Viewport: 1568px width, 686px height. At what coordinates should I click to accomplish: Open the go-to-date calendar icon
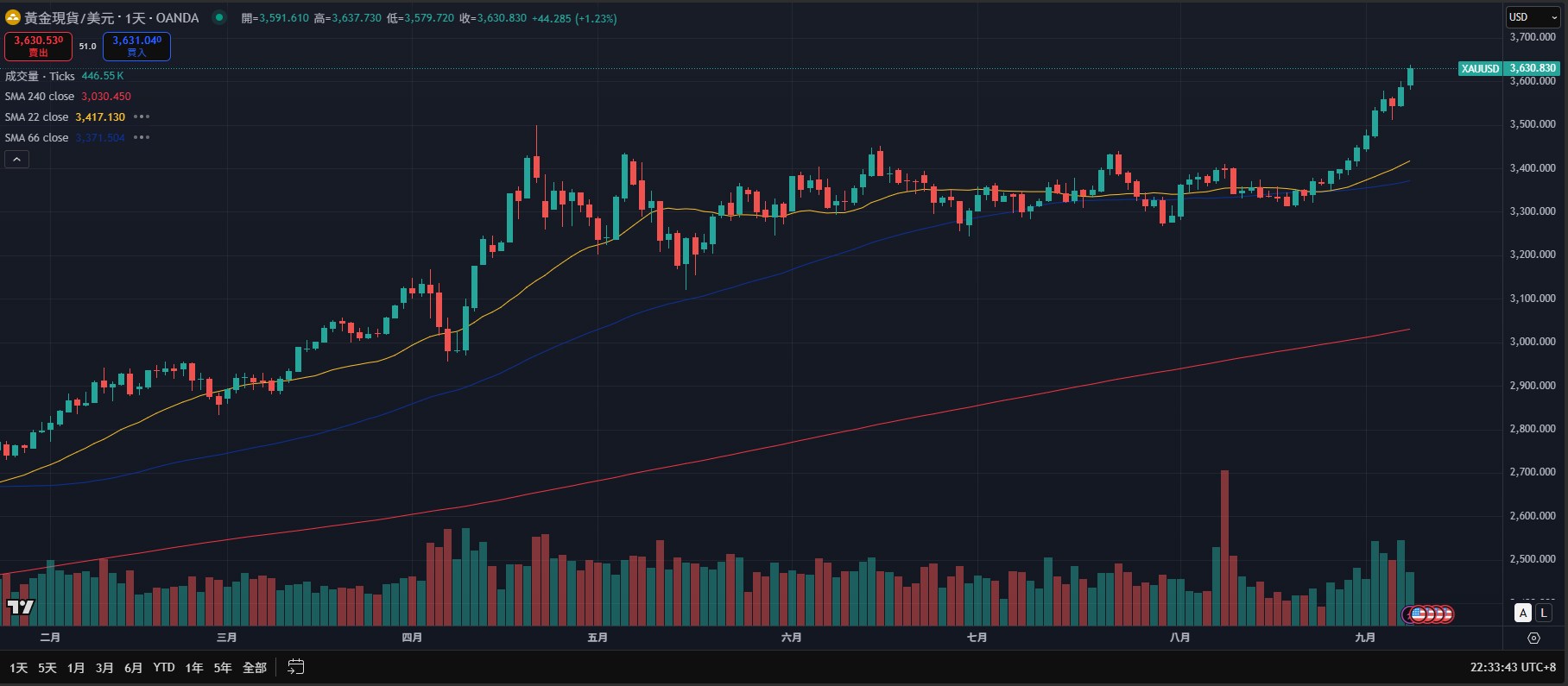(295, 667)
